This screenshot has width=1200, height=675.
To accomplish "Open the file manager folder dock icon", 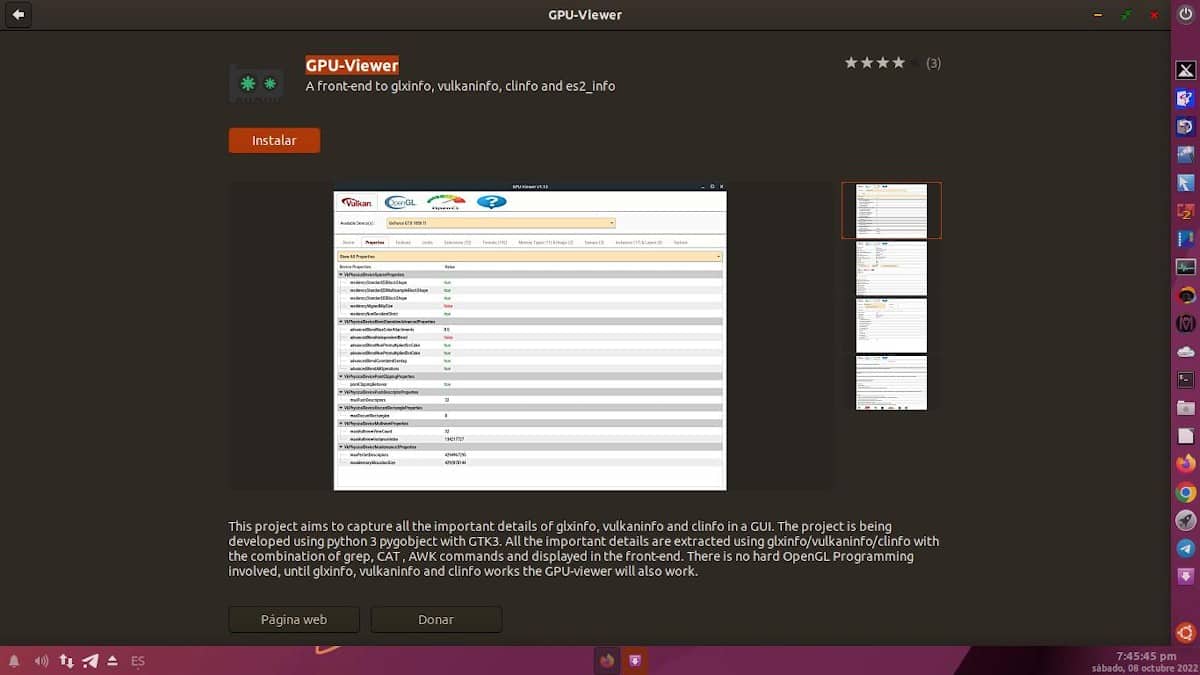I will pos(1186,408).
